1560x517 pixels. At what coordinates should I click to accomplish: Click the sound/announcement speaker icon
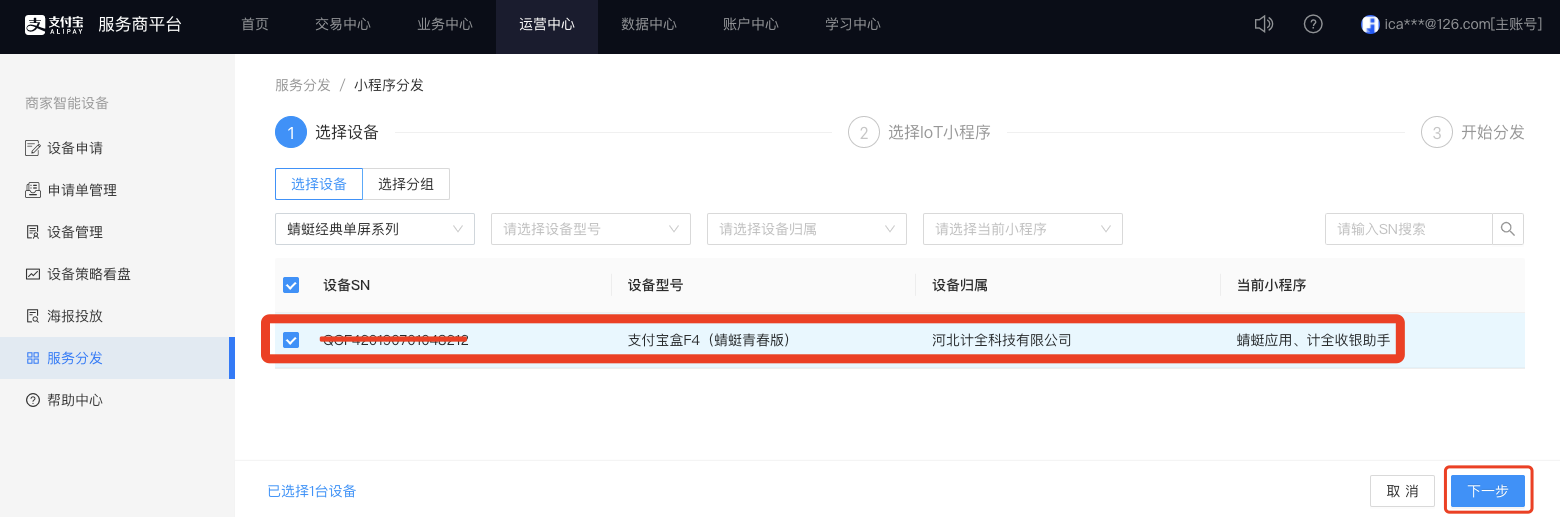pyautogui.click(x=1264, y=24)
